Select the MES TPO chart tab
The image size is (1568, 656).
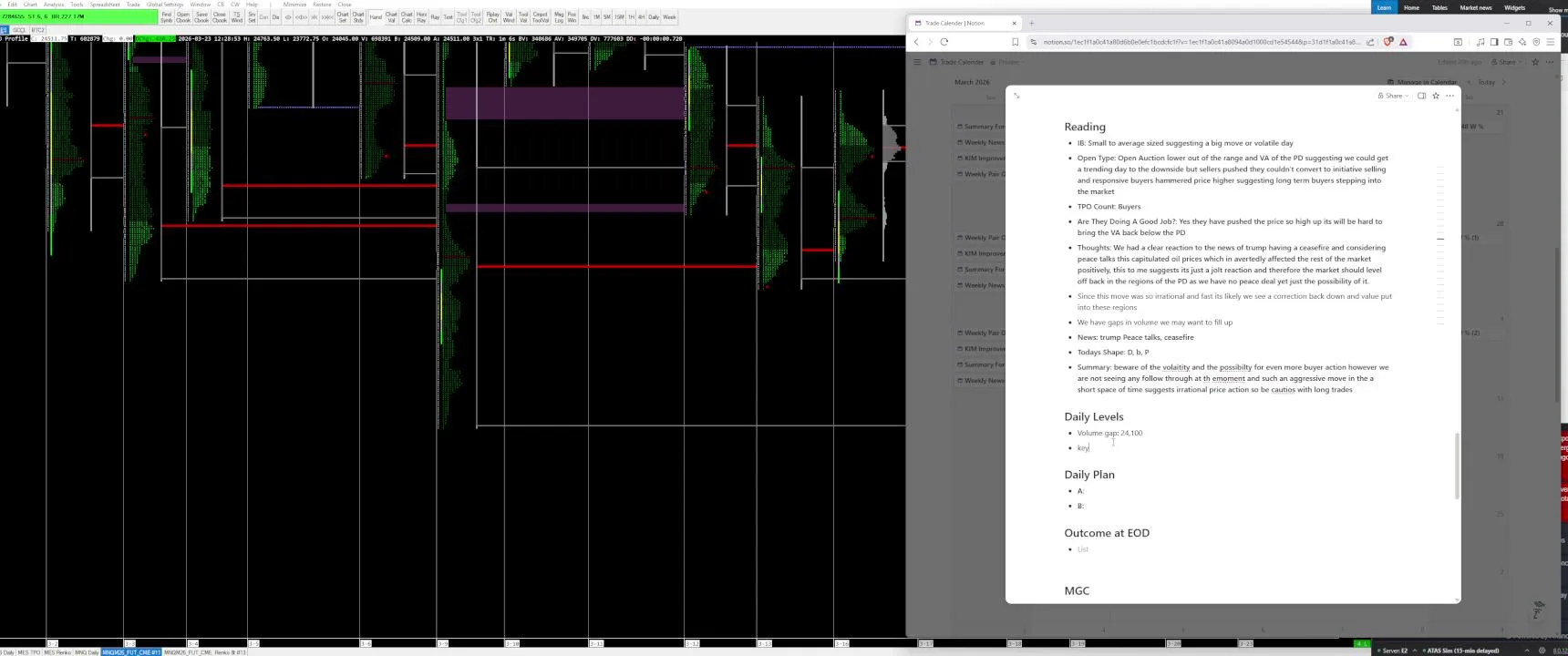(29, 652)
